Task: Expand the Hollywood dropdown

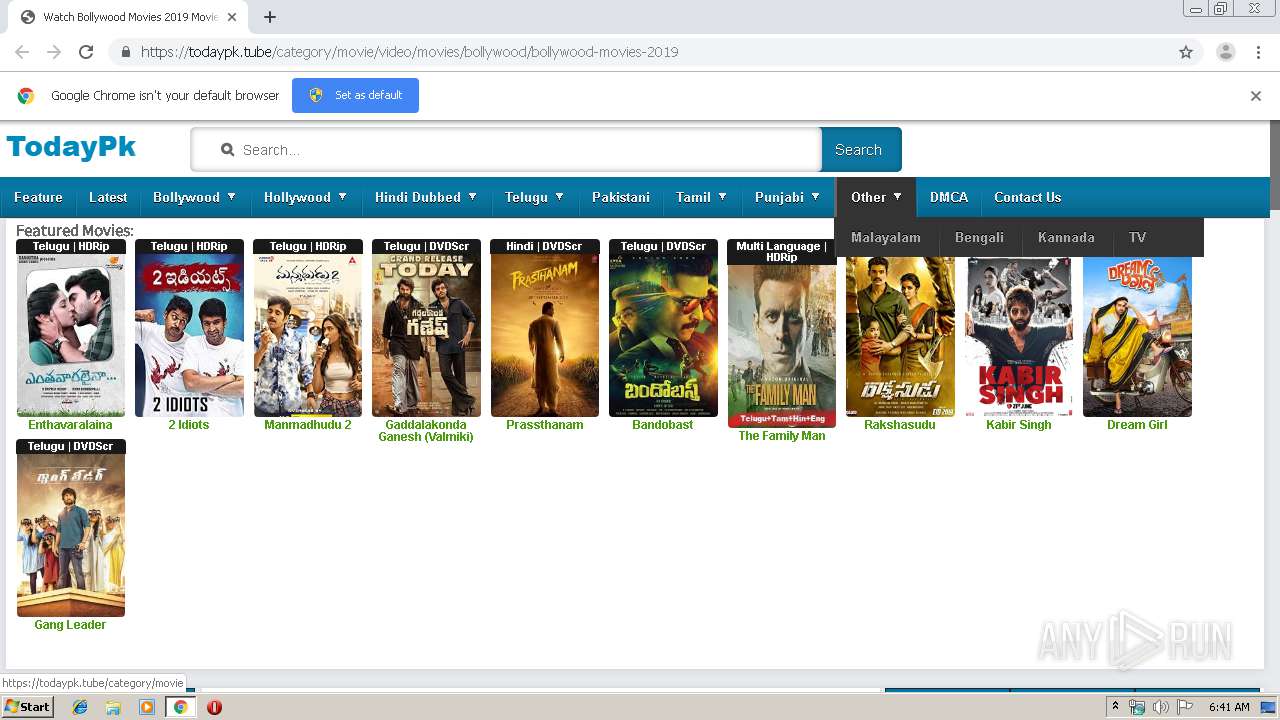Action: [305, 197]
